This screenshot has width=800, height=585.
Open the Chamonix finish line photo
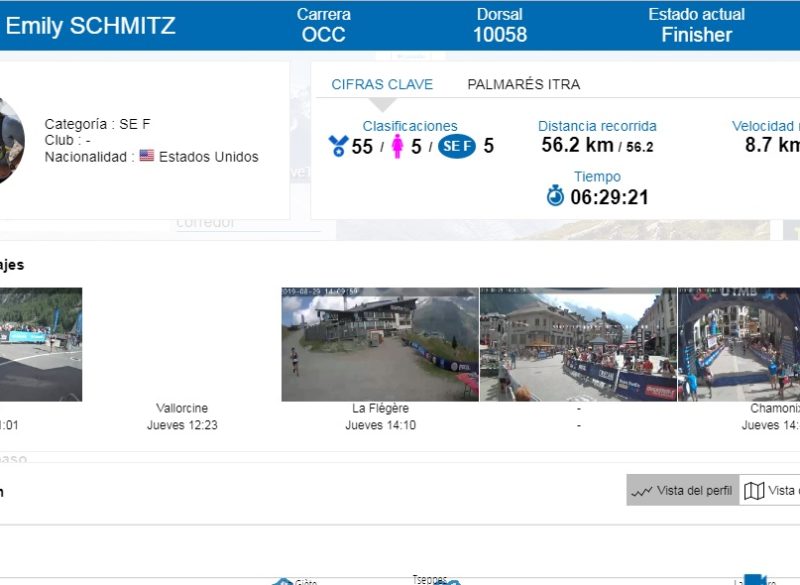click(x=739, y=345)
